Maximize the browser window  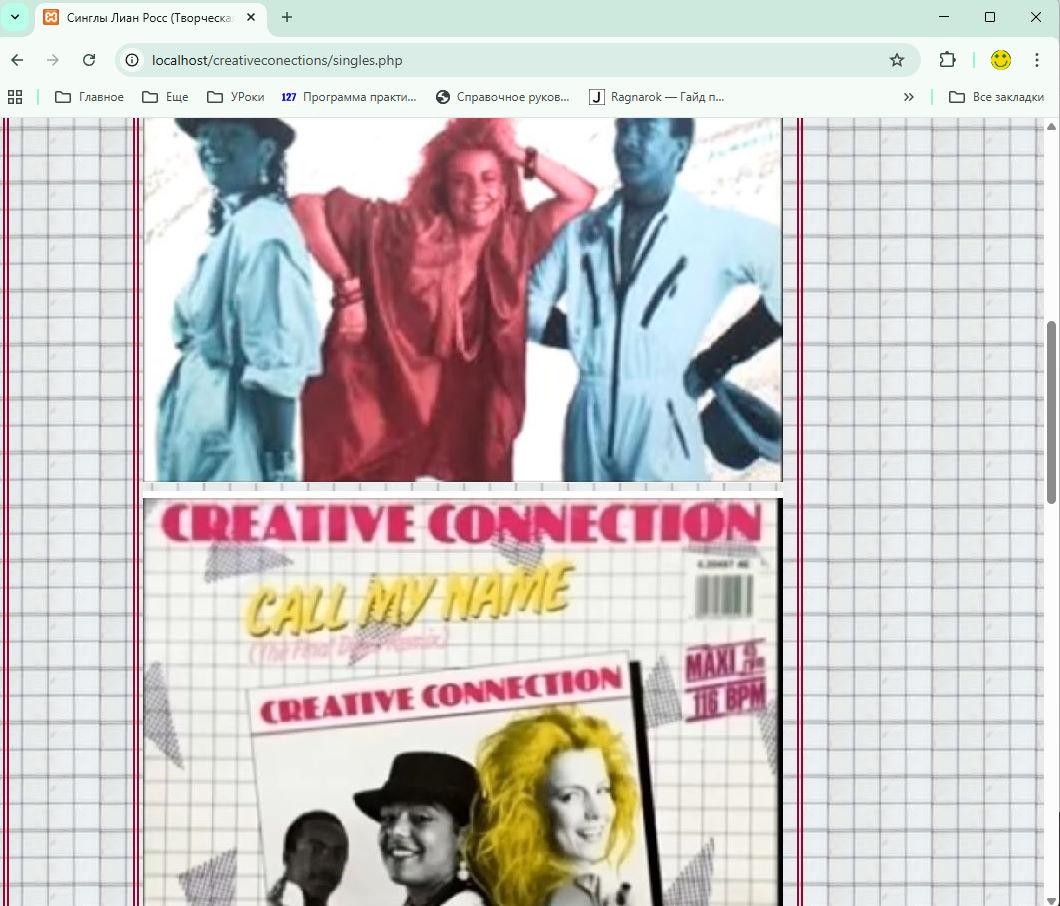click(990, 18)
